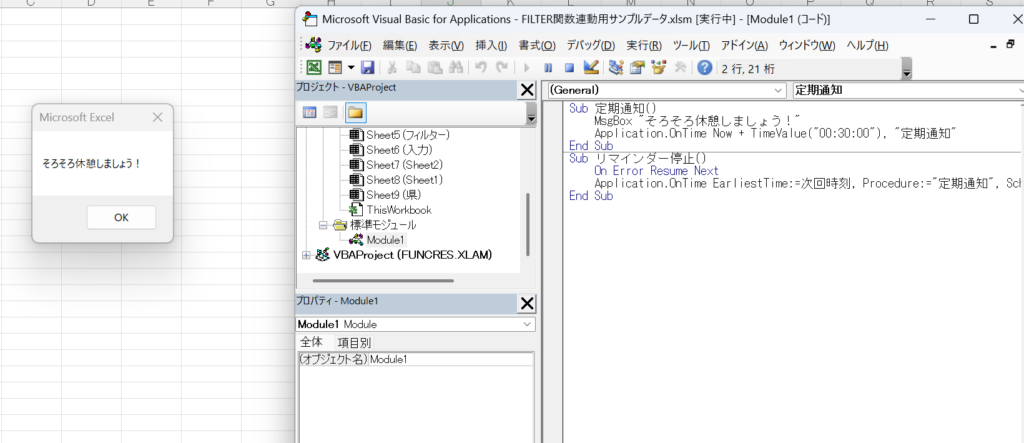Click the Project tree vertical scrollbar
The image size is (1024, 443).
(528, 225)
